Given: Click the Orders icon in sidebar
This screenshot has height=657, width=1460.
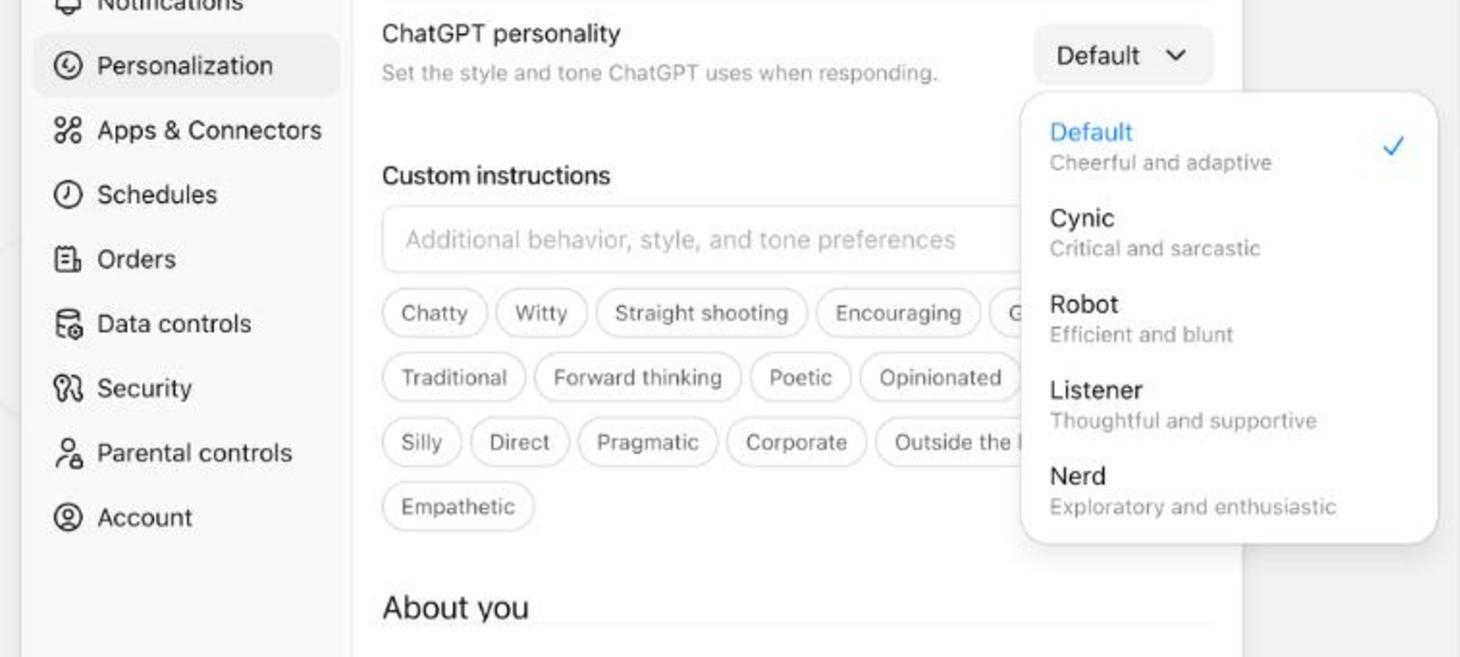Looking at the screenshot, I should point(68,259).
